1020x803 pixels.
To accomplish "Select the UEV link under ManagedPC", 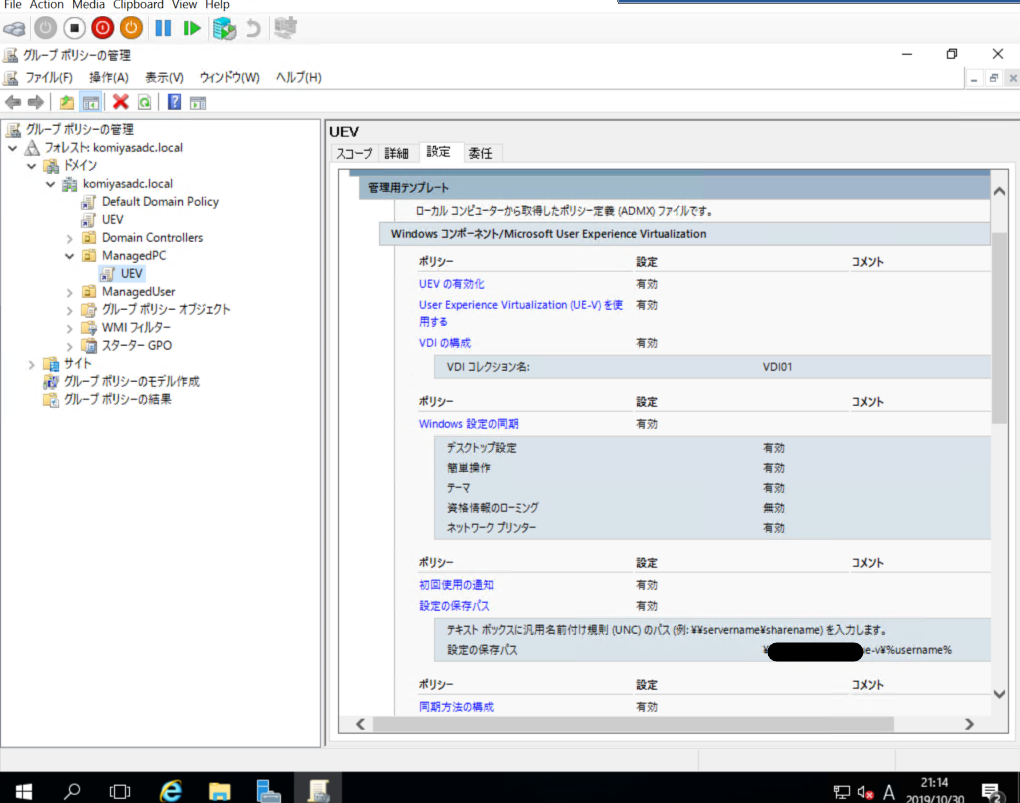I will click(x=131, y=274).
